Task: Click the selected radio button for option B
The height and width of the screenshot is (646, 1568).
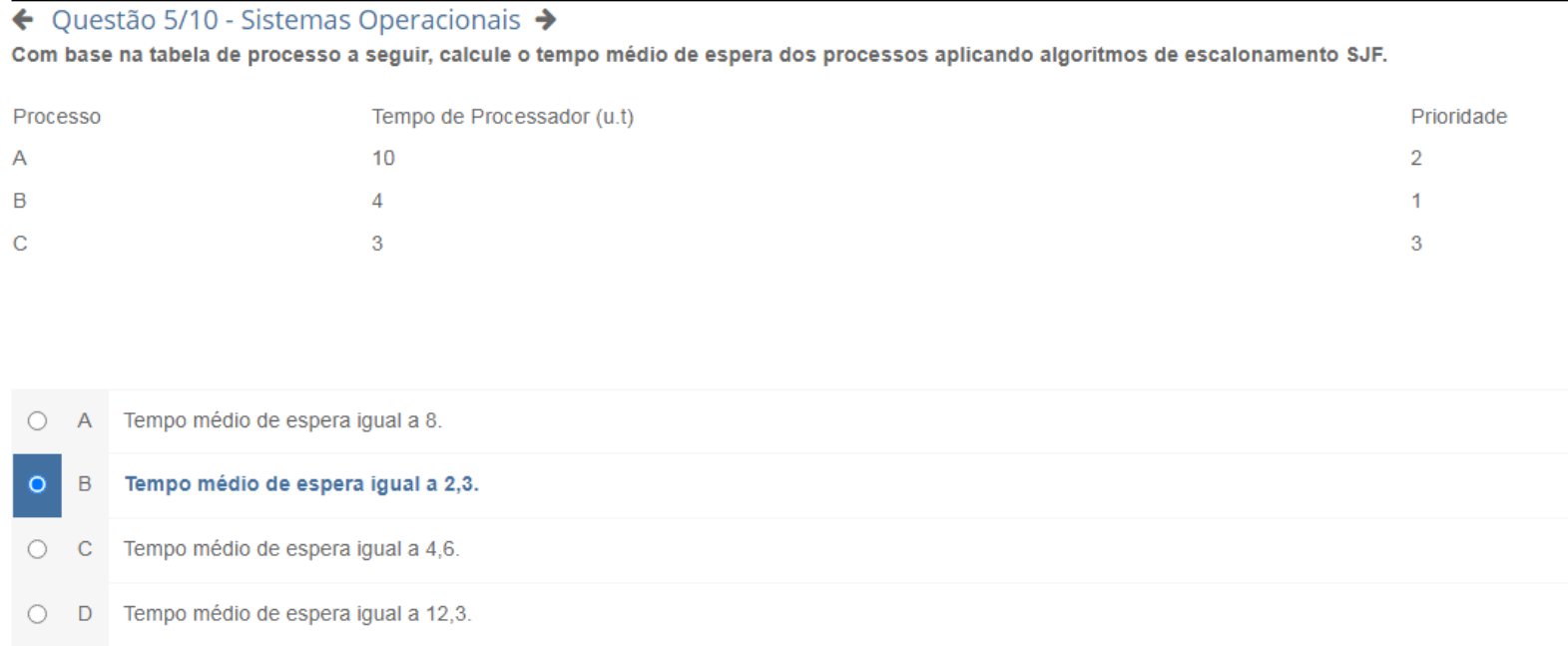Action: pos(37,484)
